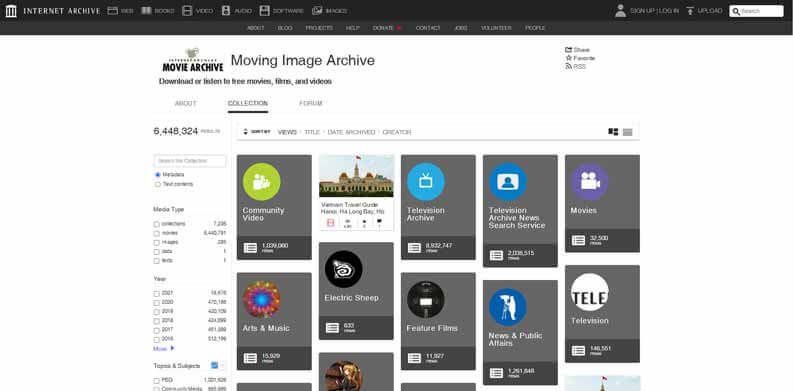Open the Contact menu link
793x391 pixels.
tap(428, 28)
